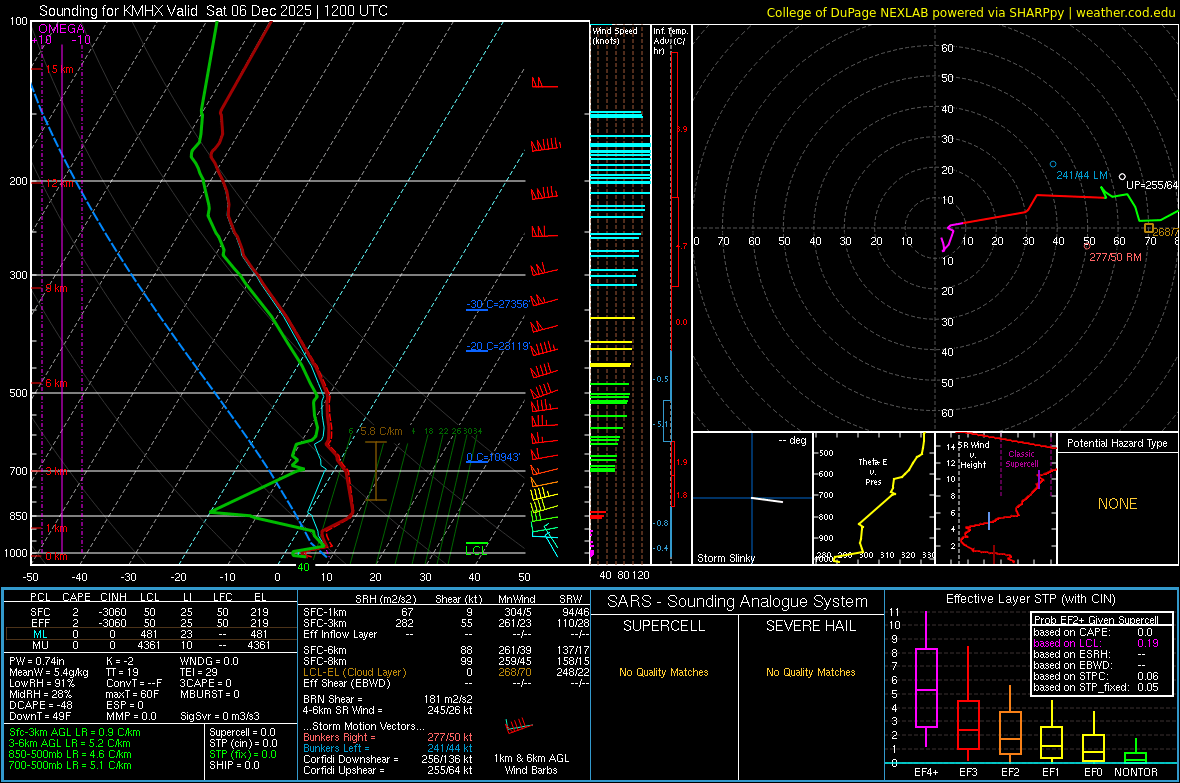Click the SR Wind v. Height label
This screenshot has width=1180, height=783.
click(x=974, y=455)
